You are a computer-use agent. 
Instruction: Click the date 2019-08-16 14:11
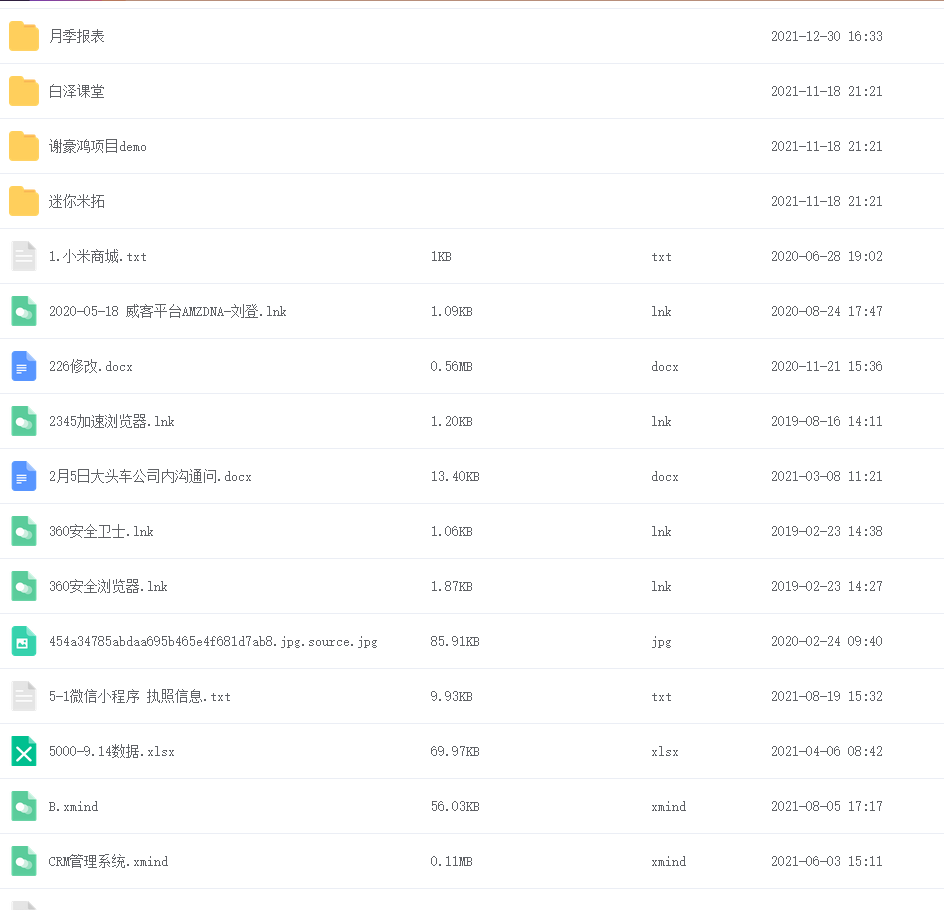point(827,421)
